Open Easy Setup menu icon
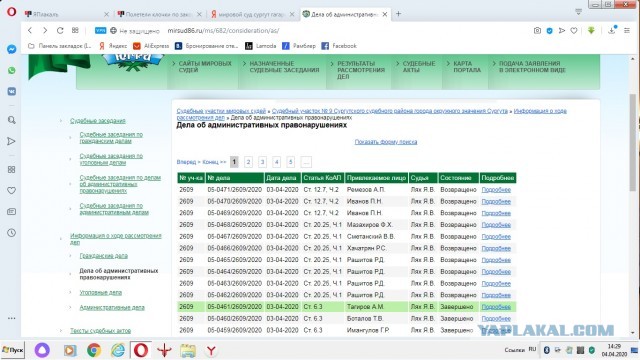Image resolution: width=640 pixels, height=360 pixels. [627, 31]
